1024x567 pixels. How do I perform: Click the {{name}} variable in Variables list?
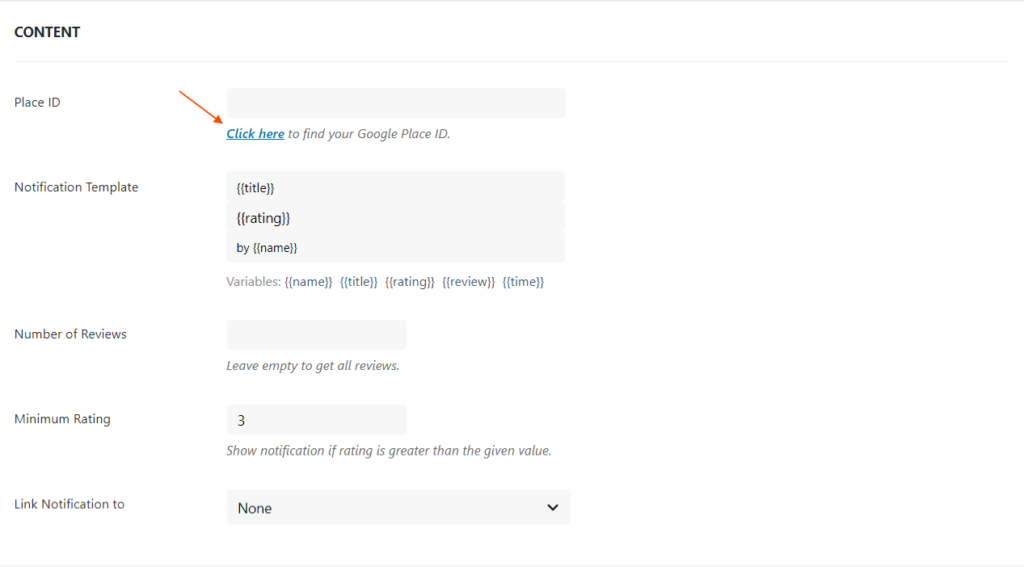[x=308, y=282]
